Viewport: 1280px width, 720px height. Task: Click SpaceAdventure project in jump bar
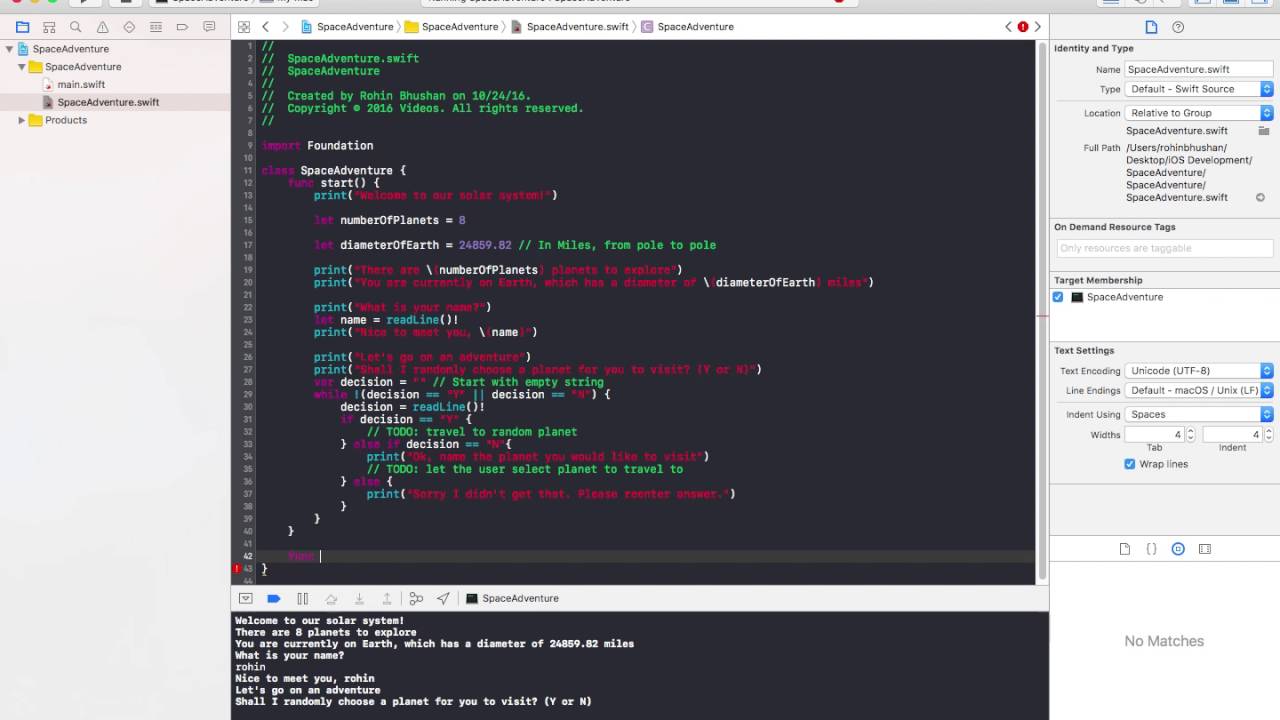tap(346, 27)
